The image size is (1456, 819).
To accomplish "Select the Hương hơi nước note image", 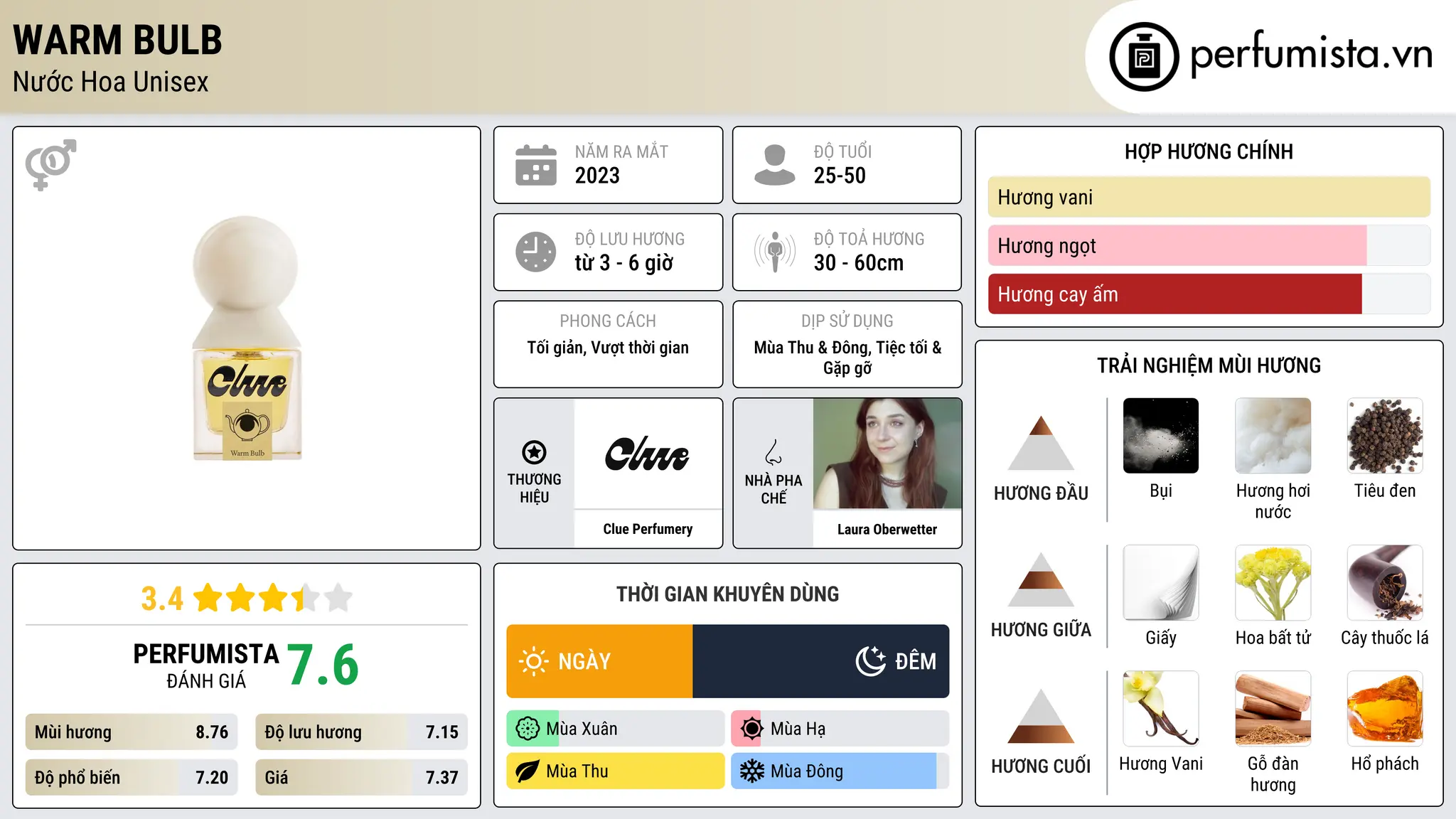I will (1273, 436).
